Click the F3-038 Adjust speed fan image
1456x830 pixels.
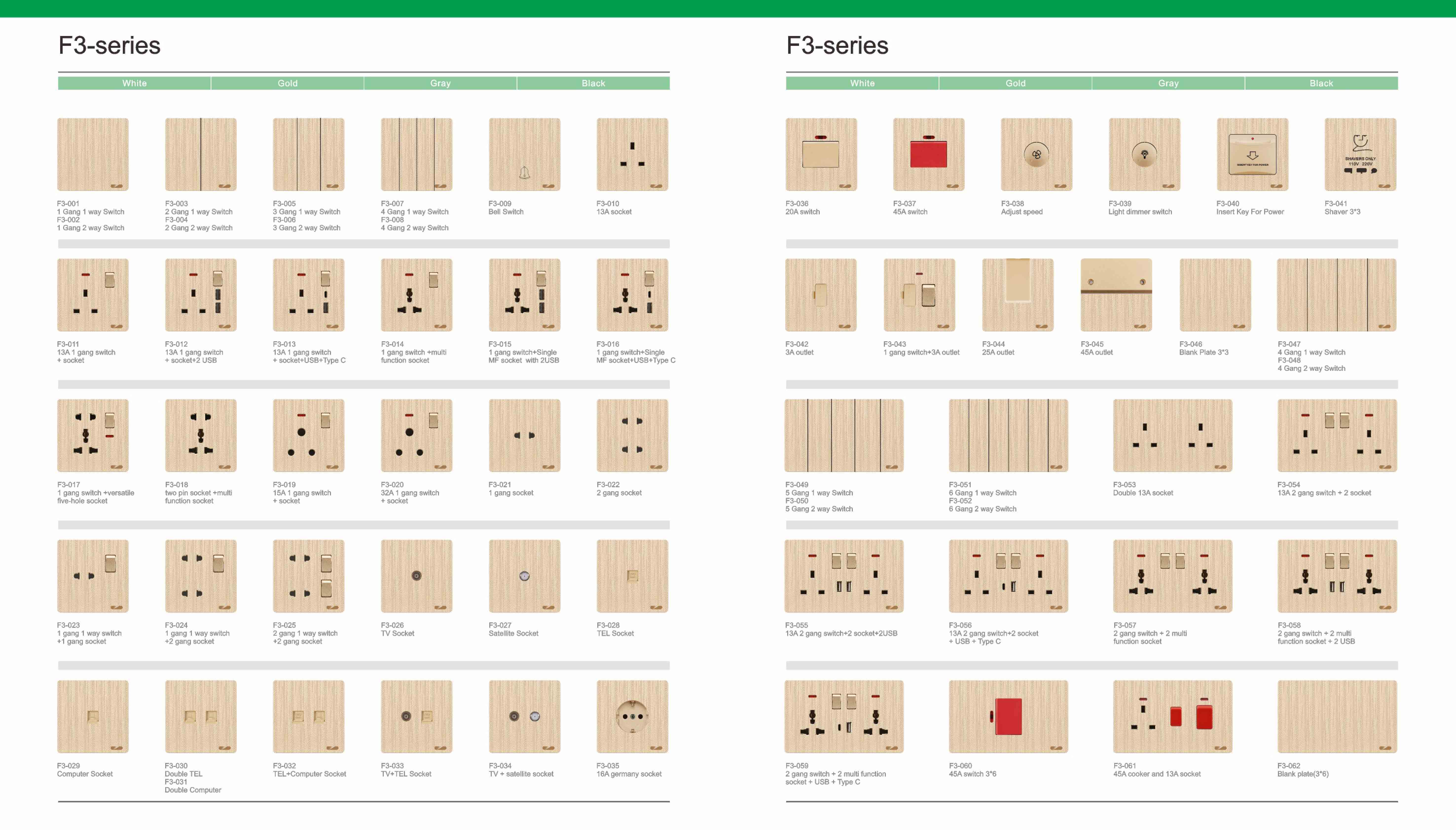click(x=1037, y=155)
